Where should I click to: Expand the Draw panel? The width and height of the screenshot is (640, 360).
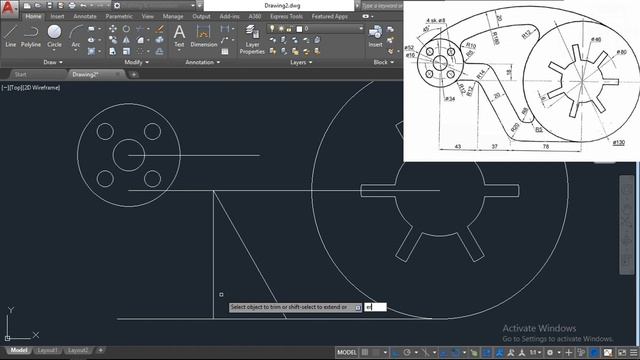(x=53, y=62)
